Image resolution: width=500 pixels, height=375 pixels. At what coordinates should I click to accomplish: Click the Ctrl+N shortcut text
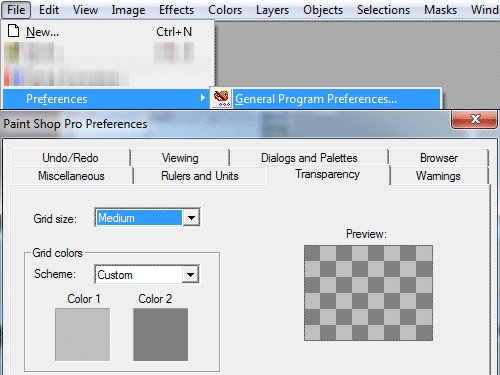coord(174,32)
